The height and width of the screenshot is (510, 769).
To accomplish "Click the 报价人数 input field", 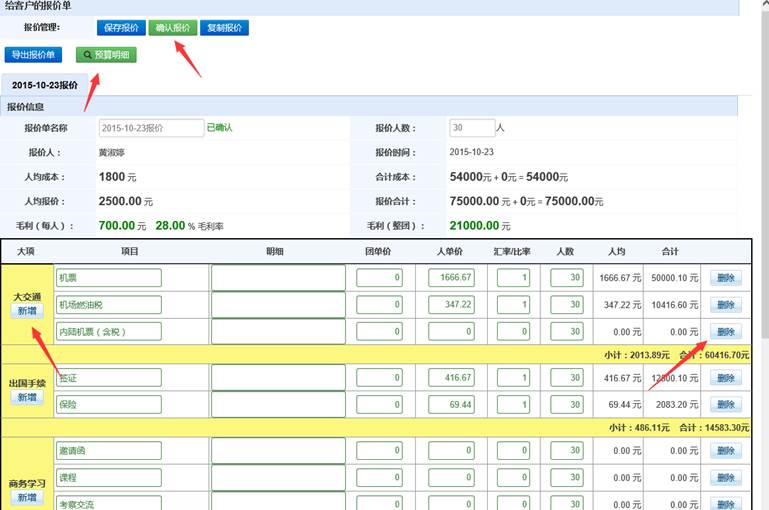I will pyautogui.click(x=471, y=128).
